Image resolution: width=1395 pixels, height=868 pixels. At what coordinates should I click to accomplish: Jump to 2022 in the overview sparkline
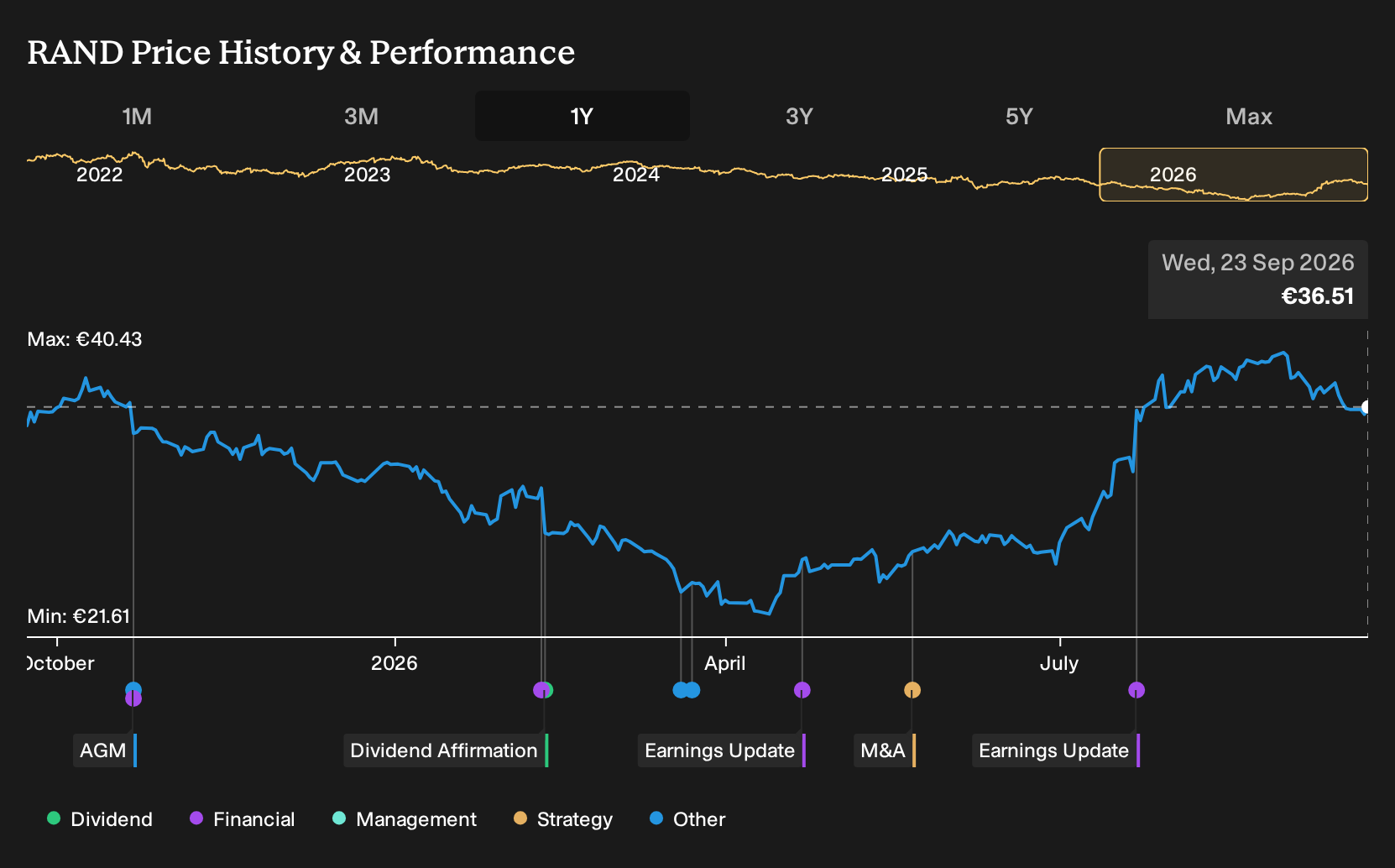tap(99, 175)
